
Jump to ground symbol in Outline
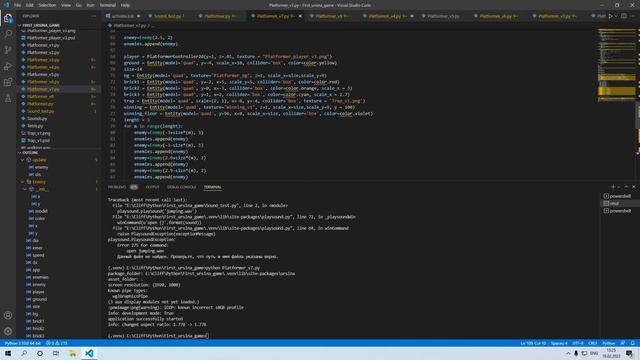[x=39, y=299]
